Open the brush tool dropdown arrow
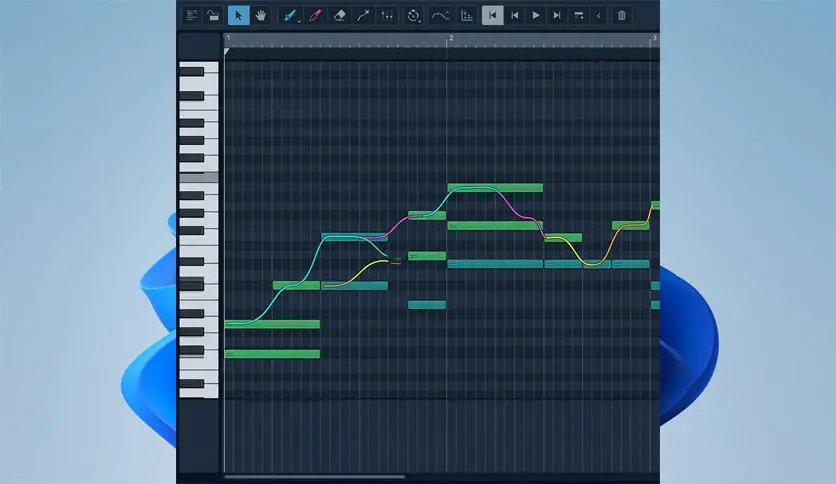This screenshot has height=484, width=836. click(299, 21)
